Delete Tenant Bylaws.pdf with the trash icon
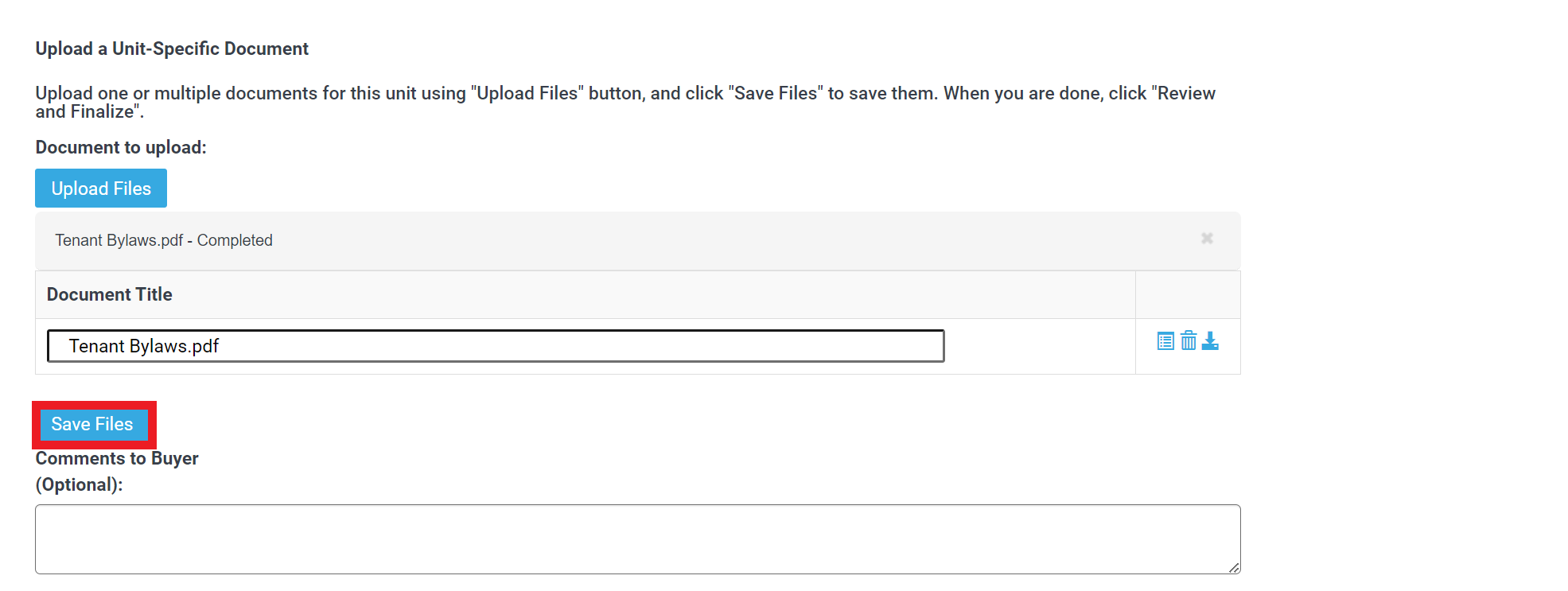Viewport: 1568px width, 591px height. coord(1189,340)
